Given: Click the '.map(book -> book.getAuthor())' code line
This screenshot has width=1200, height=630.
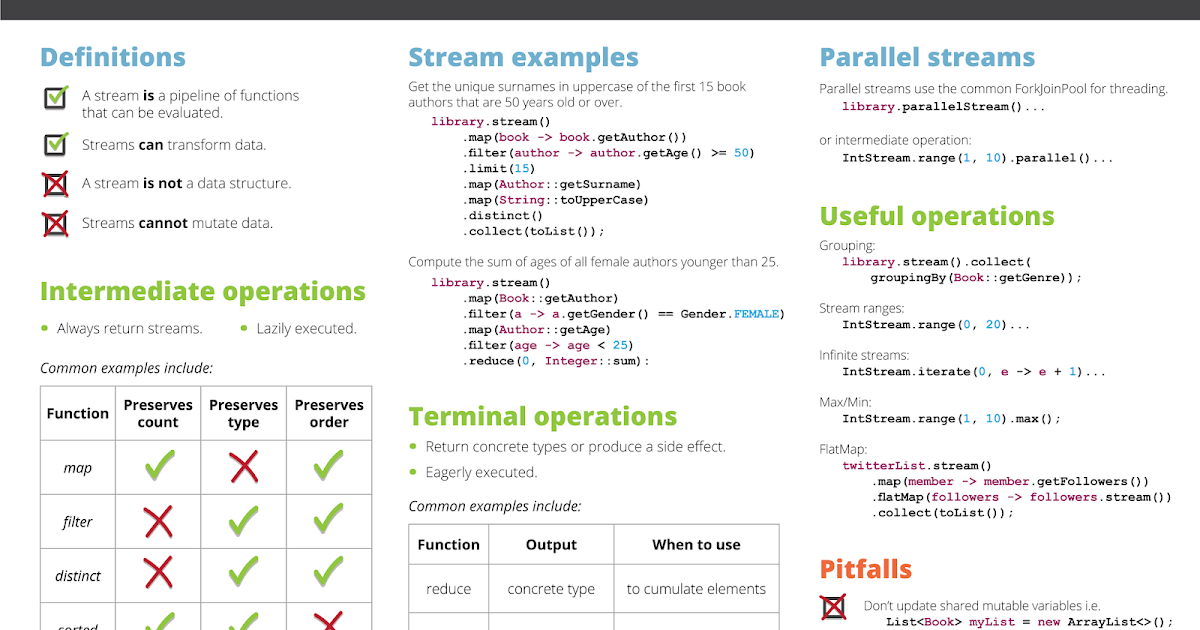Looking at the screenshot, I should [575, 137].
